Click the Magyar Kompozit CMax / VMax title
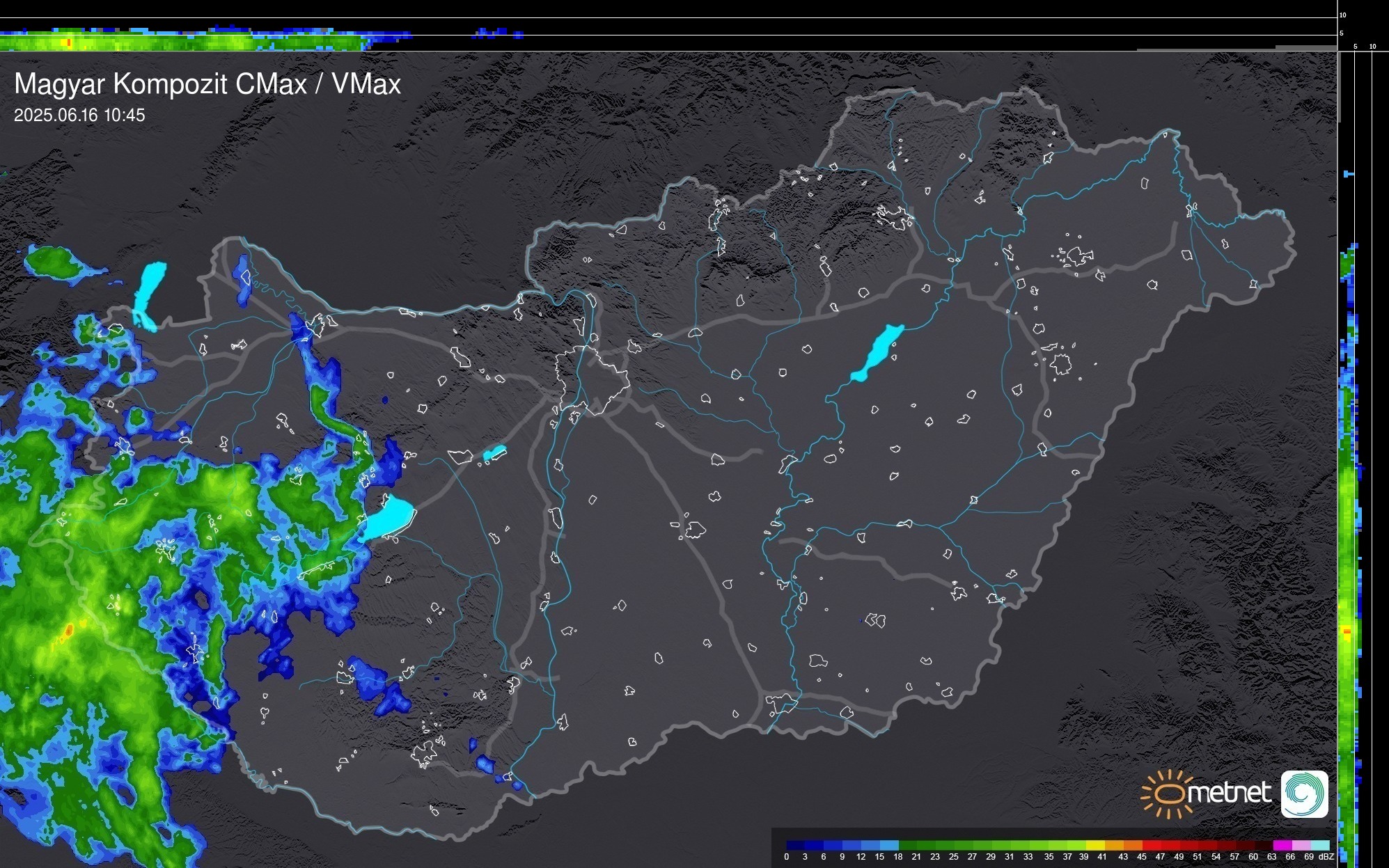 (x=207, y=84)
